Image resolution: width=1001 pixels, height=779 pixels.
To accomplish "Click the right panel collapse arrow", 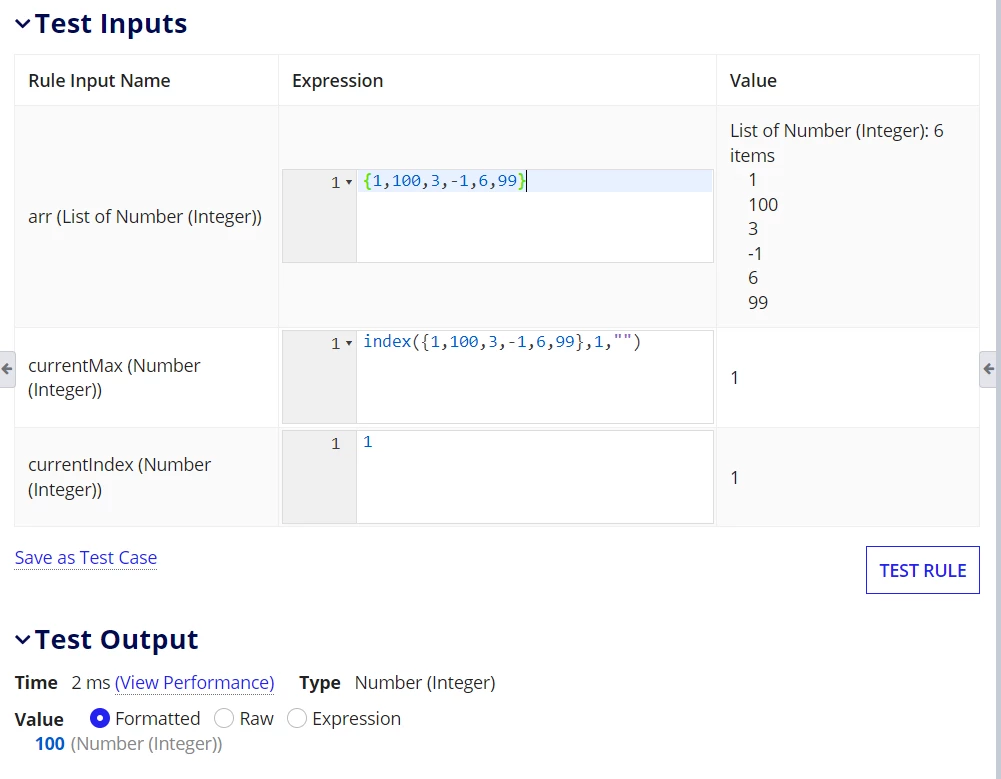I will tap(988, 369).
